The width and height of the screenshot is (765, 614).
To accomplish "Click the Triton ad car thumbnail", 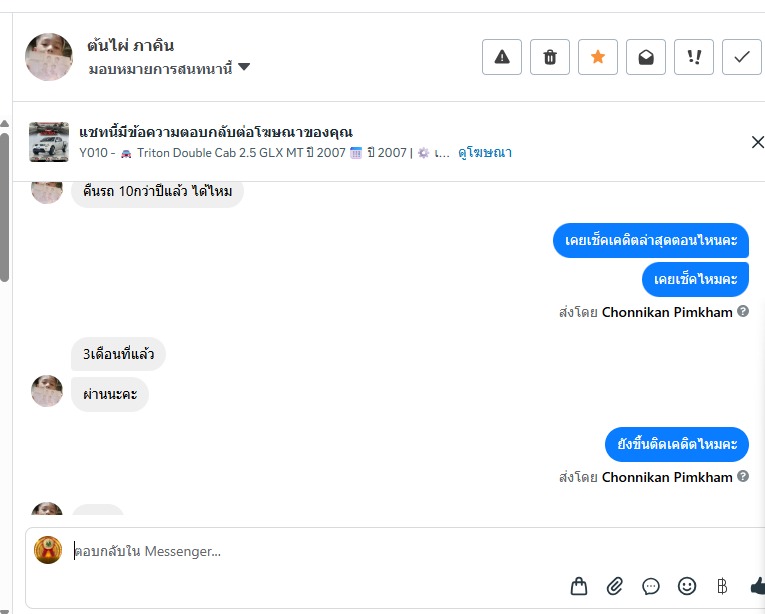I will click(49, 142).
